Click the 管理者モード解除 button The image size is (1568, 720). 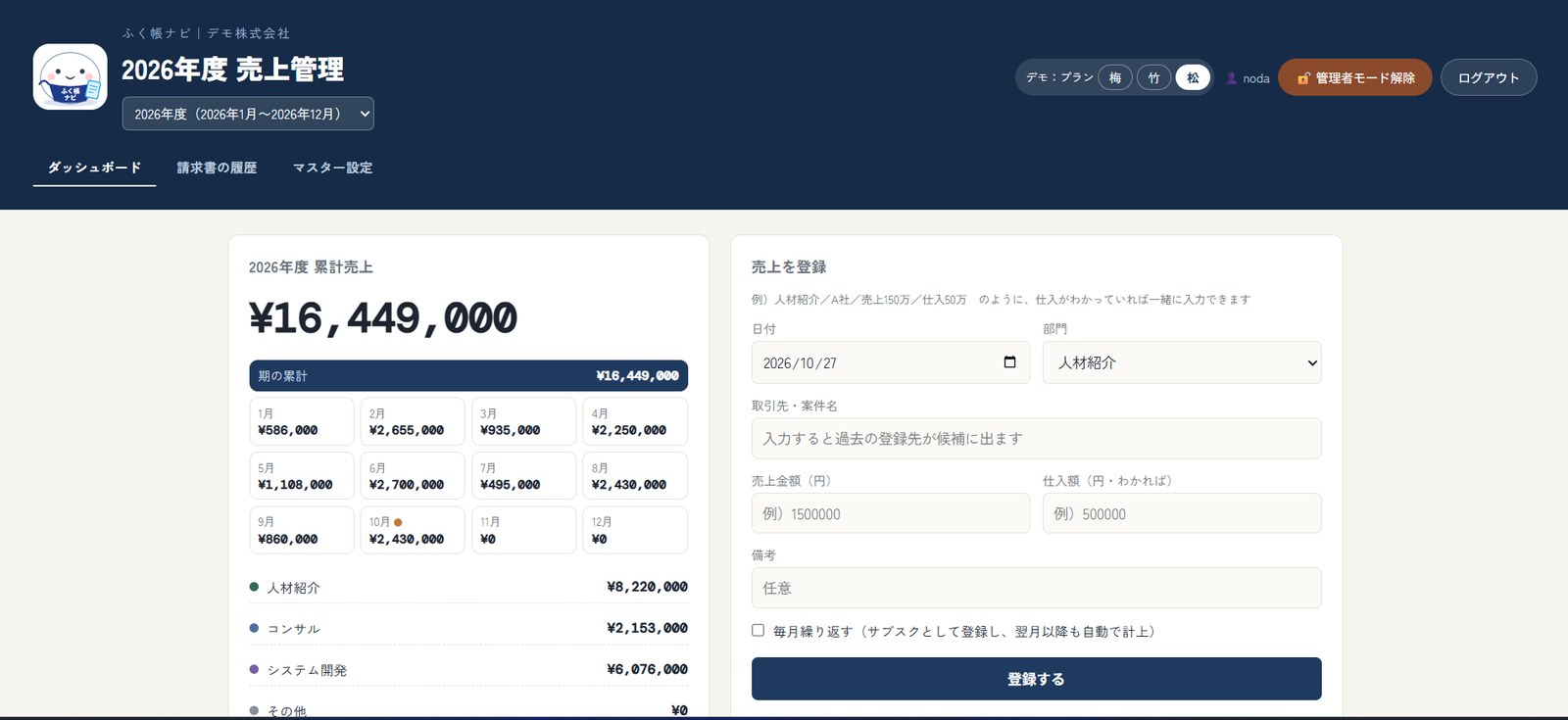tap(1355, 78)
